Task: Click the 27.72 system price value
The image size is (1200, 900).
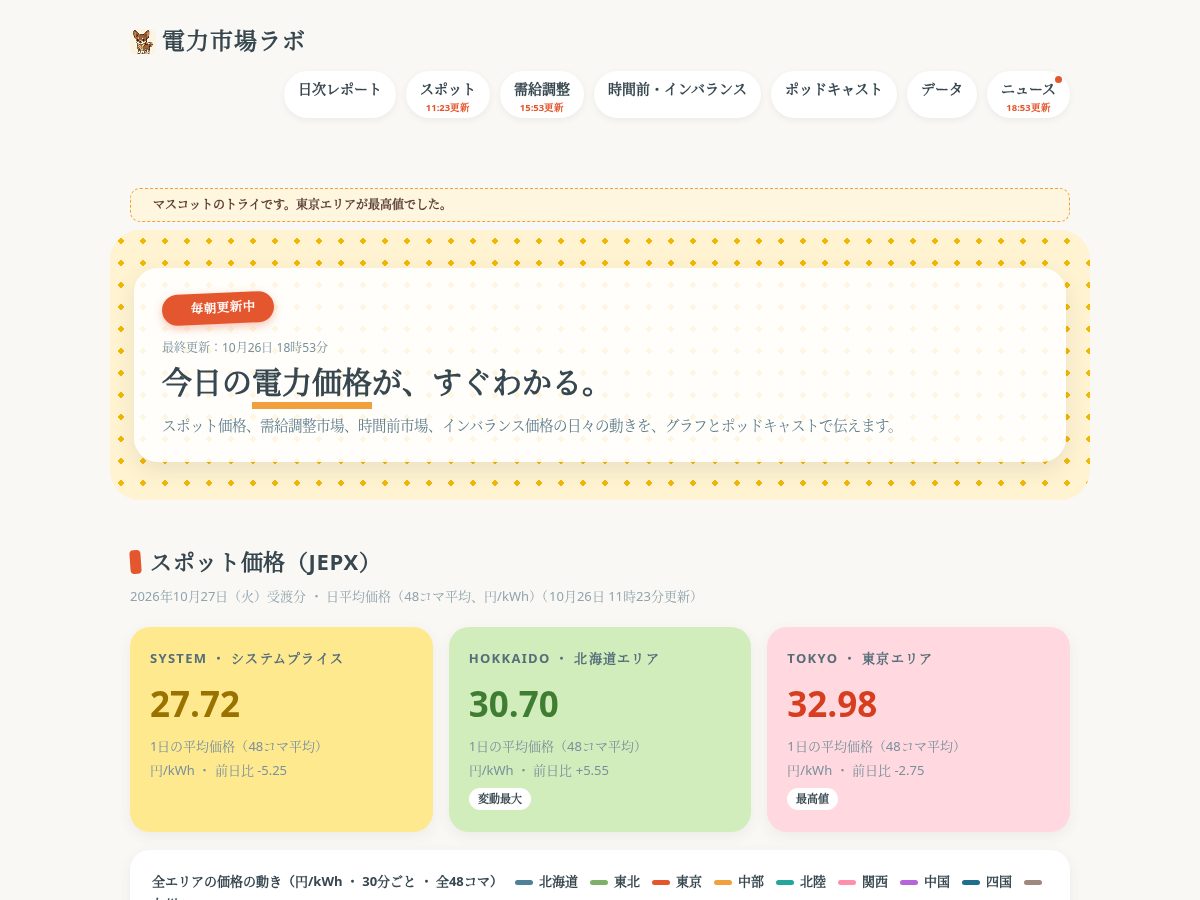Action: 195,704
